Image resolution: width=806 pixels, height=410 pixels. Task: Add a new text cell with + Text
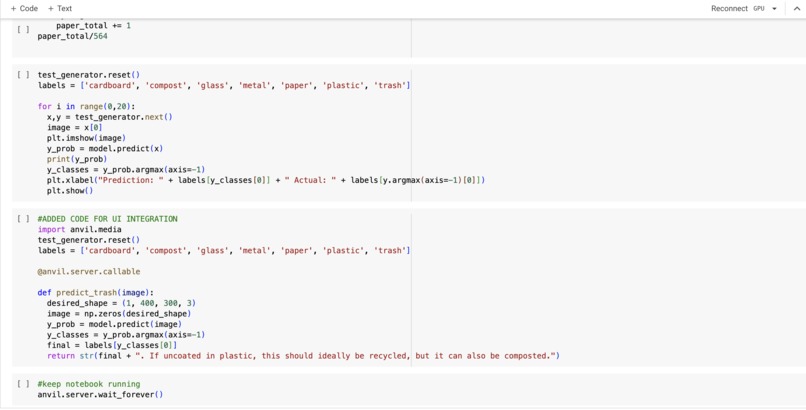click(x=60, y=8)
